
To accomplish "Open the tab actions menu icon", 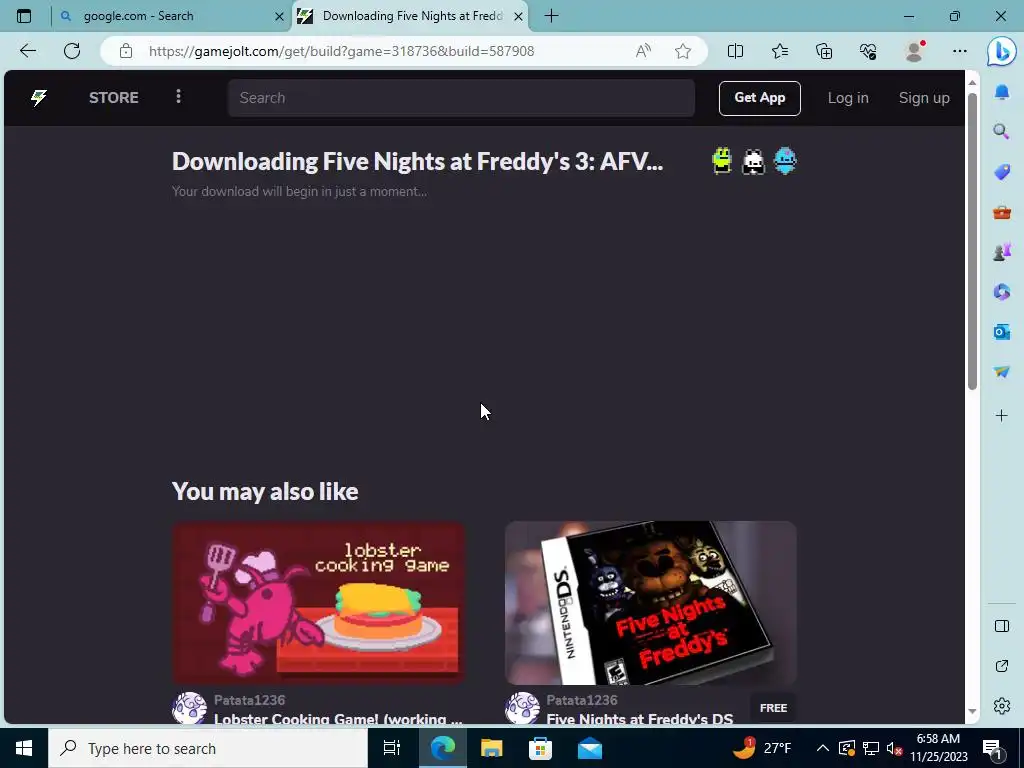I will (x=24, y=16).
